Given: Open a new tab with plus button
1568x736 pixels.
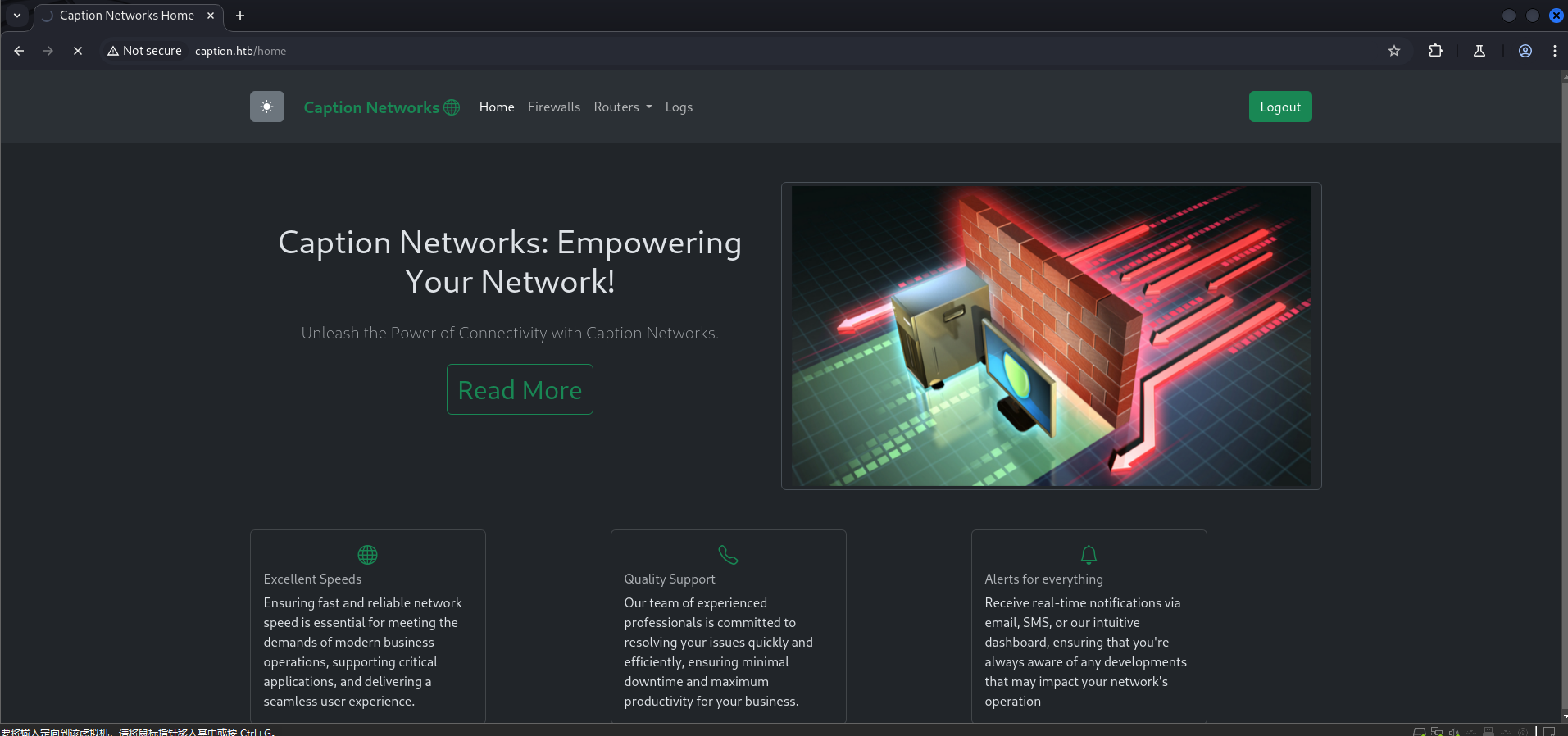Looking at the screenshot, I should point(240,16).
